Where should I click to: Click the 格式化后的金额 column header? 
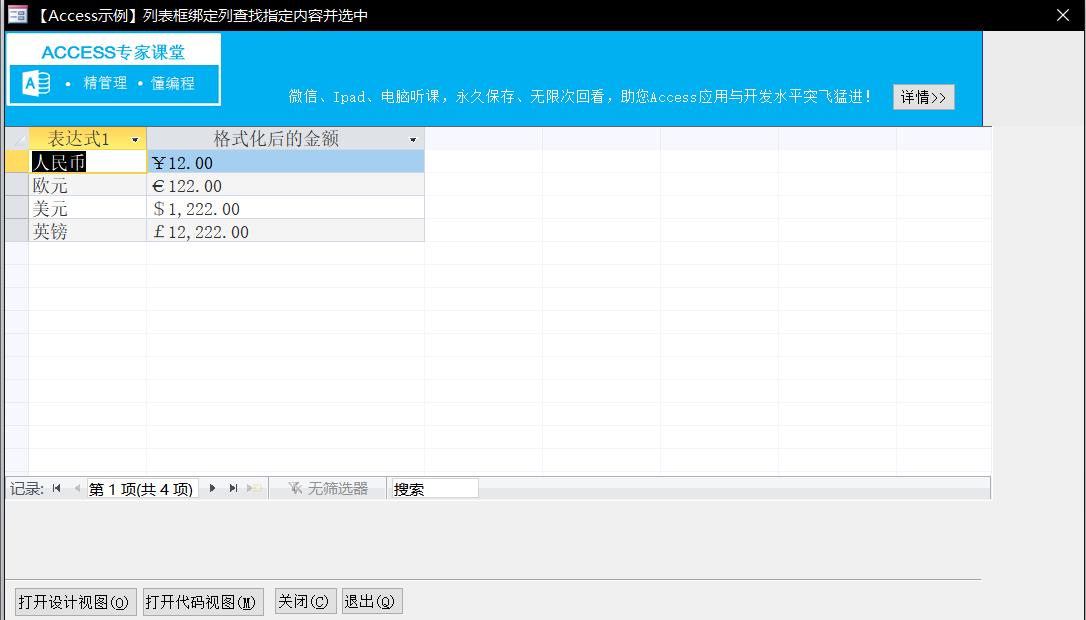[x=285, y=139]
